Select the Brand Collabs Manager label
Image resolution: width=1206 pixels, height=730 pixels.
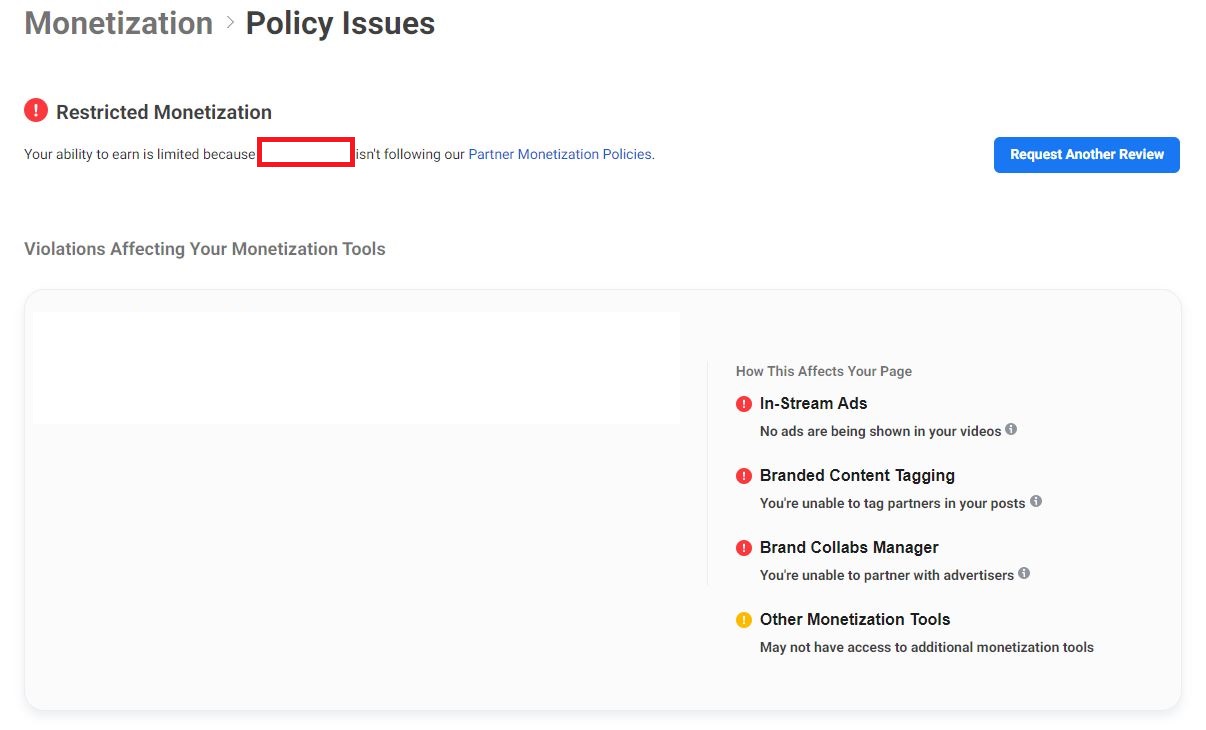pyautogui.click(x=849, y=547)
